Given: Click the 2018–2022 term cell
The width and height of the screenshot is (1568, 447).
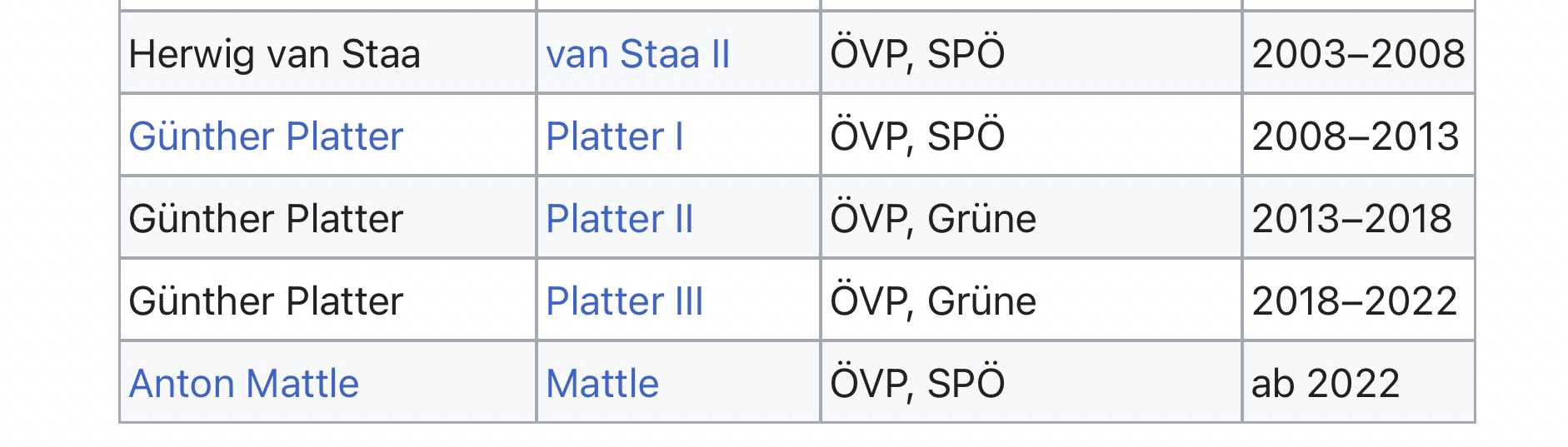Looking at the screenshot, I should [x=1354, y=301].
